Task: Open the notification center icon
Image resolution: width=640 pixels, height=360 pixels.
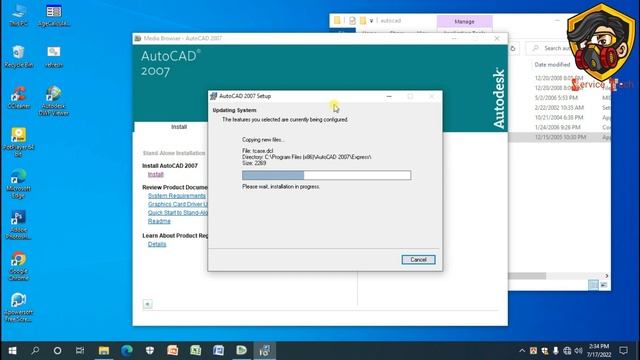Action: pos(623,351)
